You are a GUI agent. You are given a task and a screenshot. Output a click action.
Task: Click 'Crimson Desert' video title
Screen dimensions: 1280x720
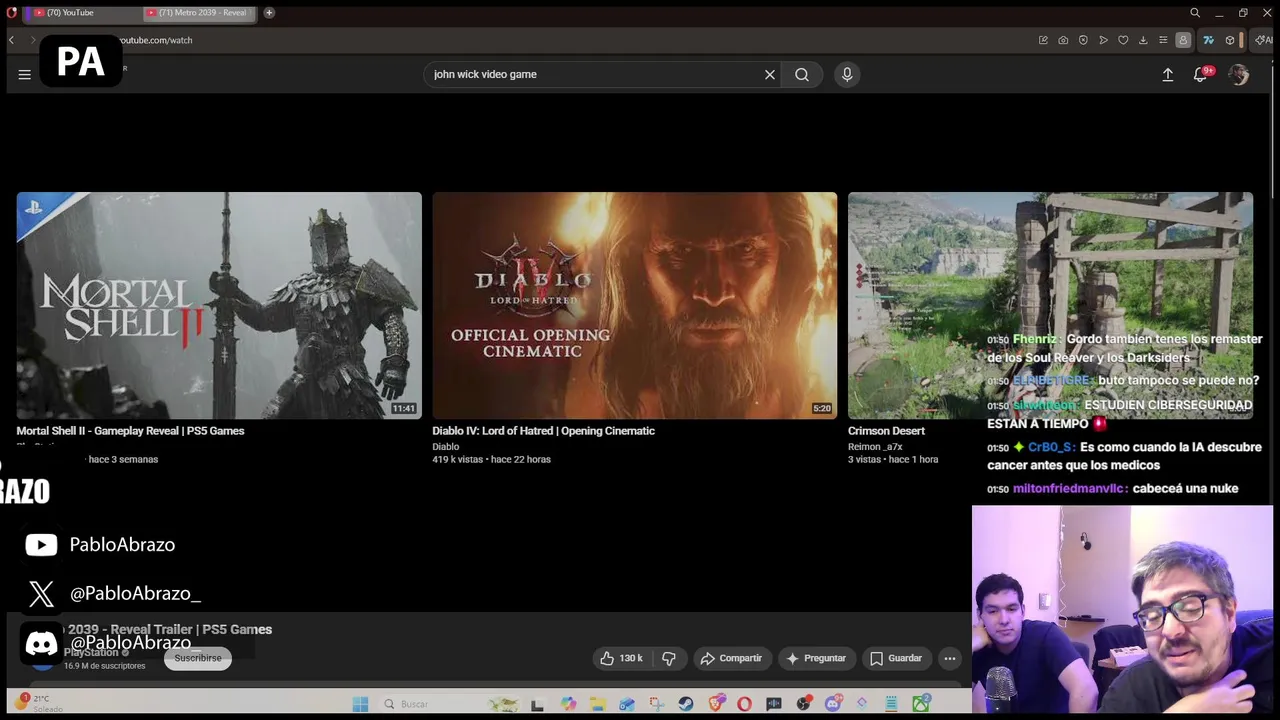(x=886, y=431)
